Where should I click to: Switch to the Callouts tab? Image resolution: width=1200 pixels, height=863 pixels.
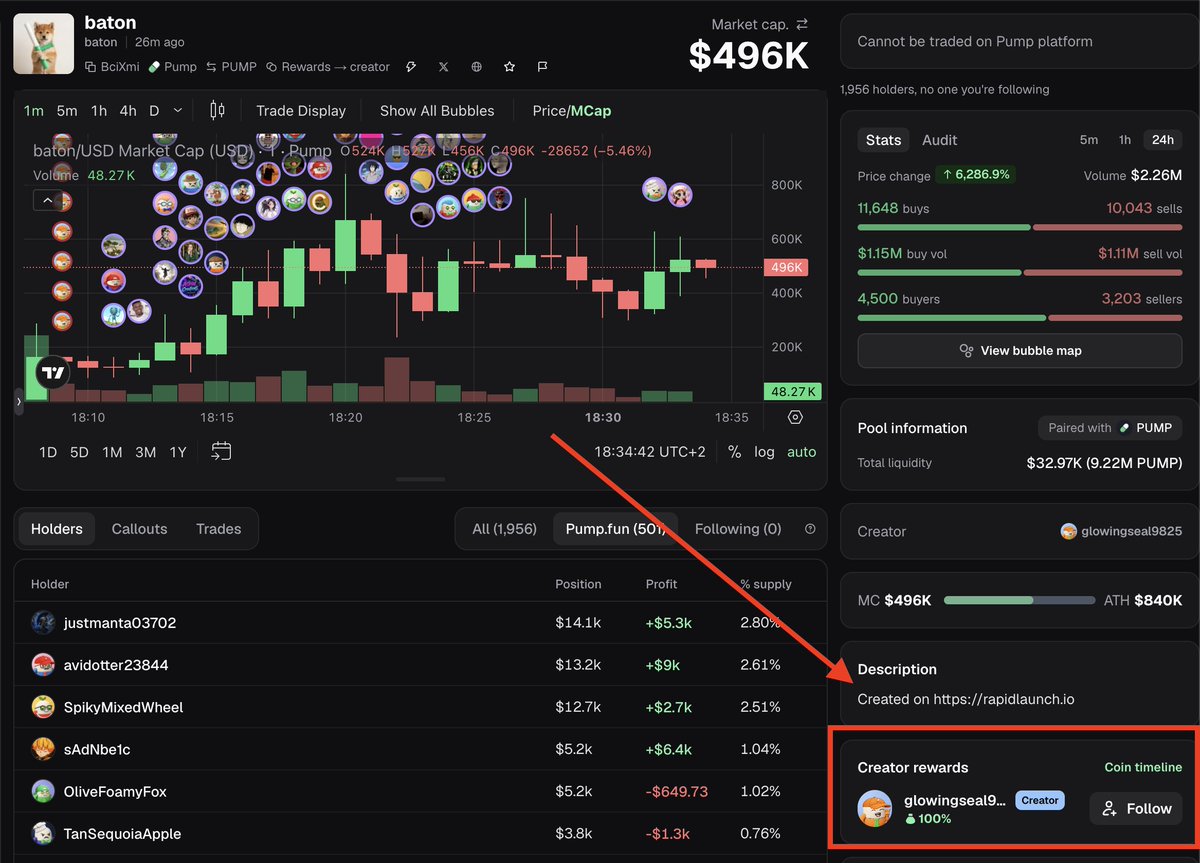(x=139, y=529)
